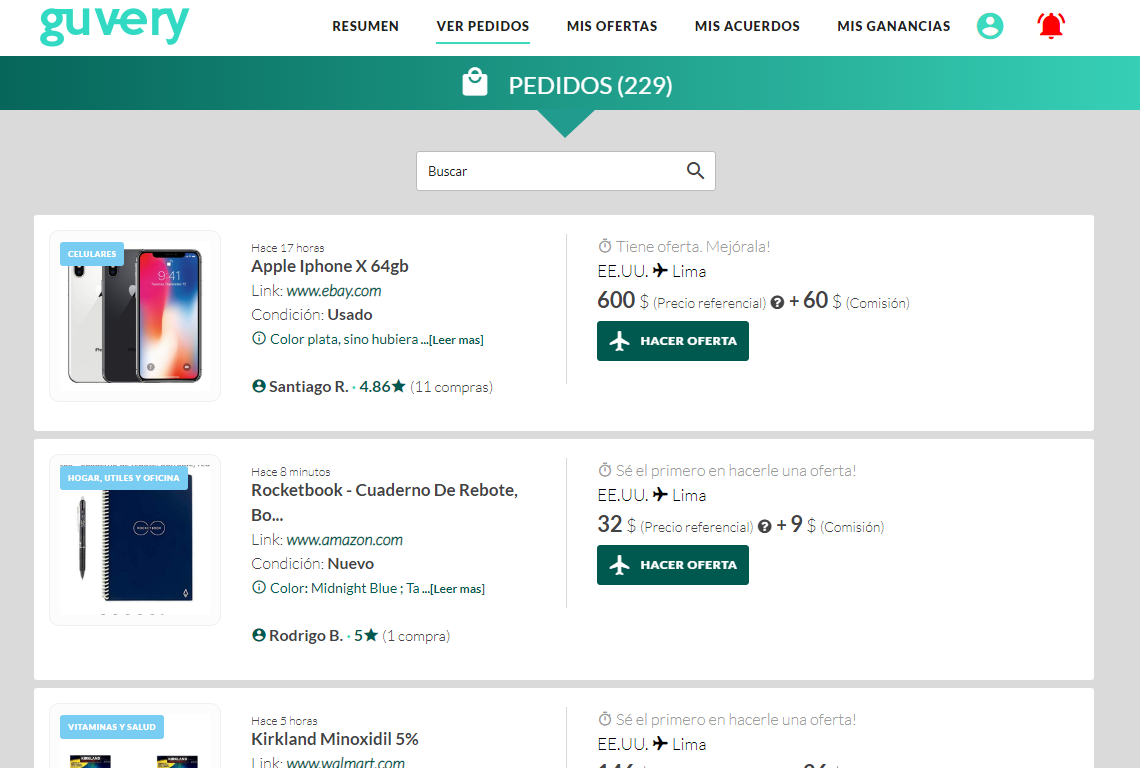Click HACER OFERTA for the Rocketbook order
The width and height of the screenshot is (1140, 768).
pos(673,564)
